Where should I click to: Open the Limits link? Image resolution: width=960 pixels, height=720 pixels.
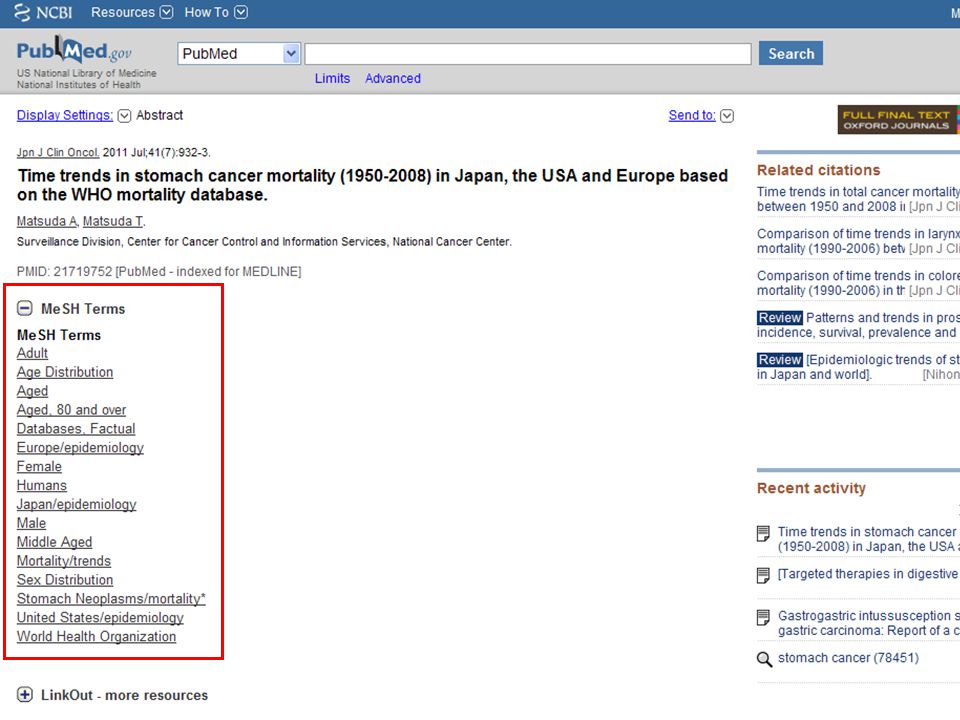click(332, 78)
